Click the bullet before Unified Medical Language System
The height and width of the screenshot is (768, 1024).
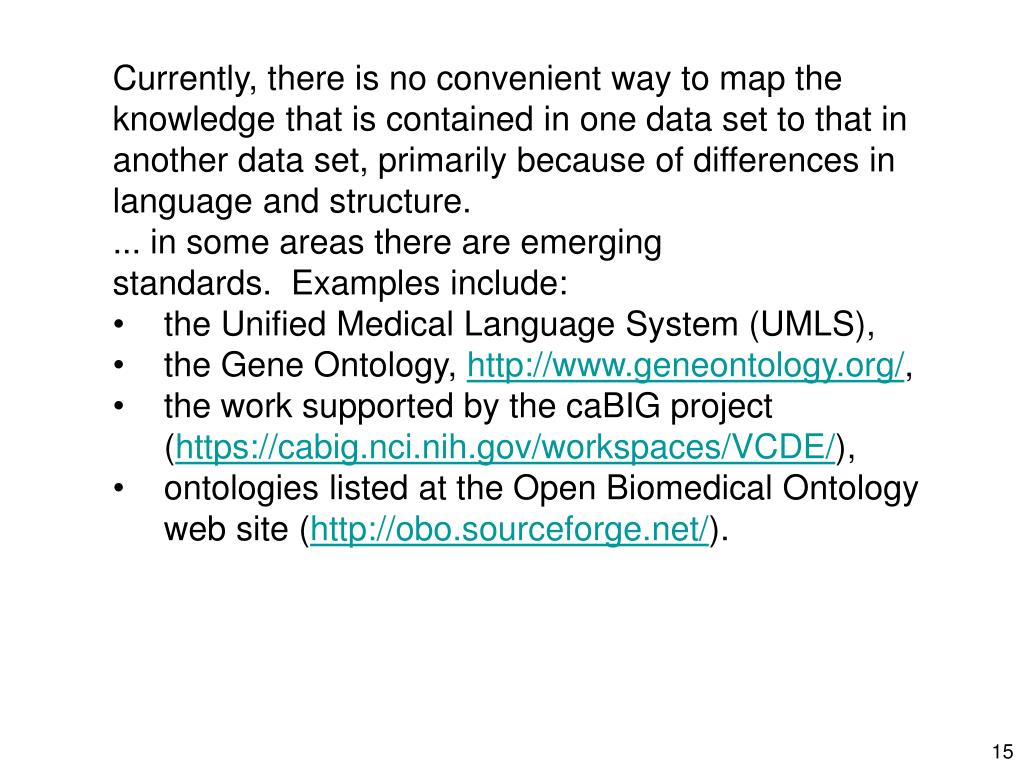coord(118,325)
